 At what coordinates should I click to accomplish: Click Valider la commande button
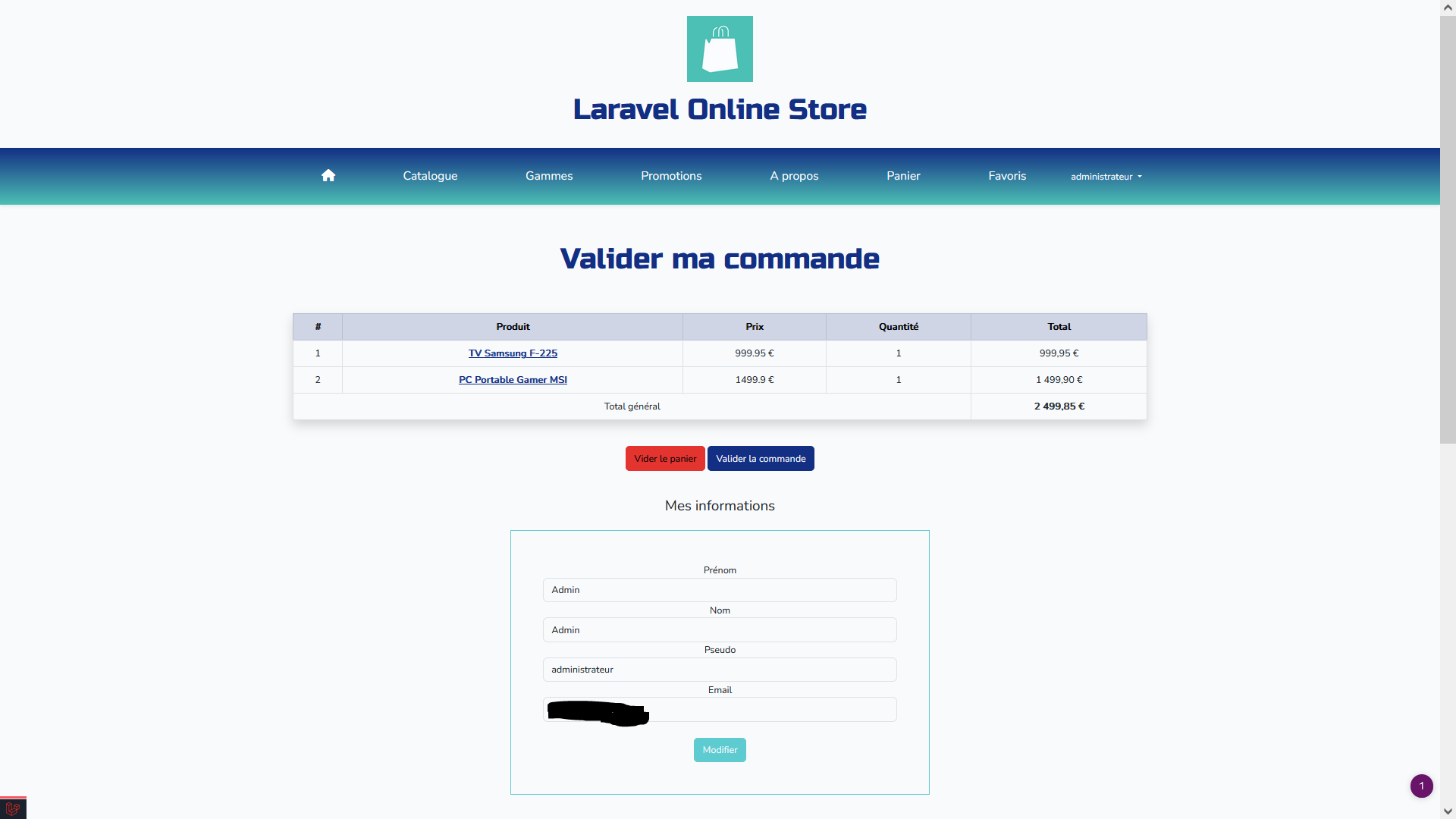761,458
